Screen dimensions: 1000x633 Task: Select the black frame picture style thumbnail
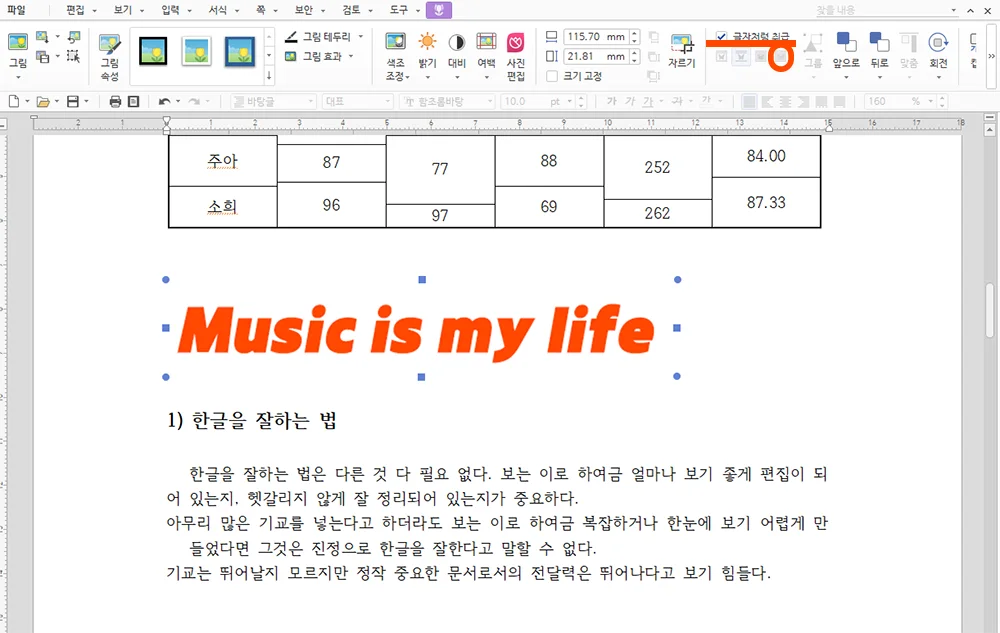[153, 51]
